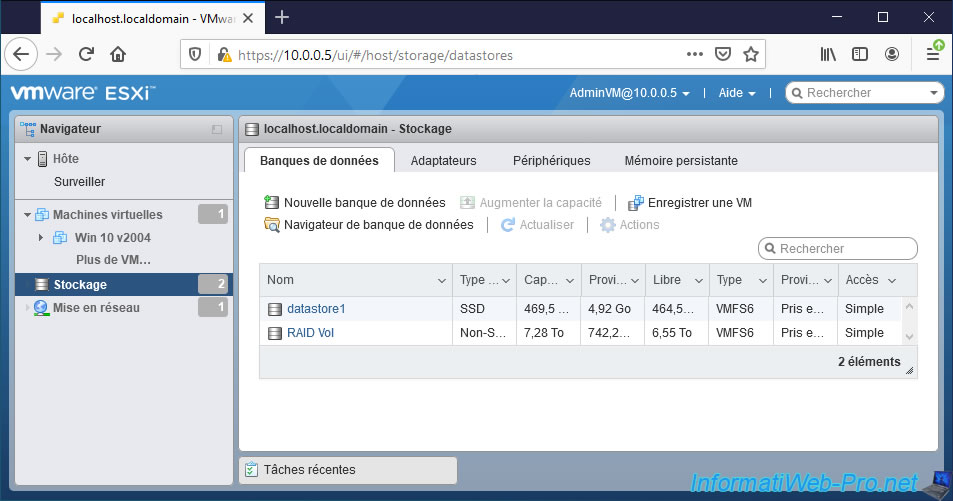
Task: Select Surveiller under Hôte
Action: point(79,182)
